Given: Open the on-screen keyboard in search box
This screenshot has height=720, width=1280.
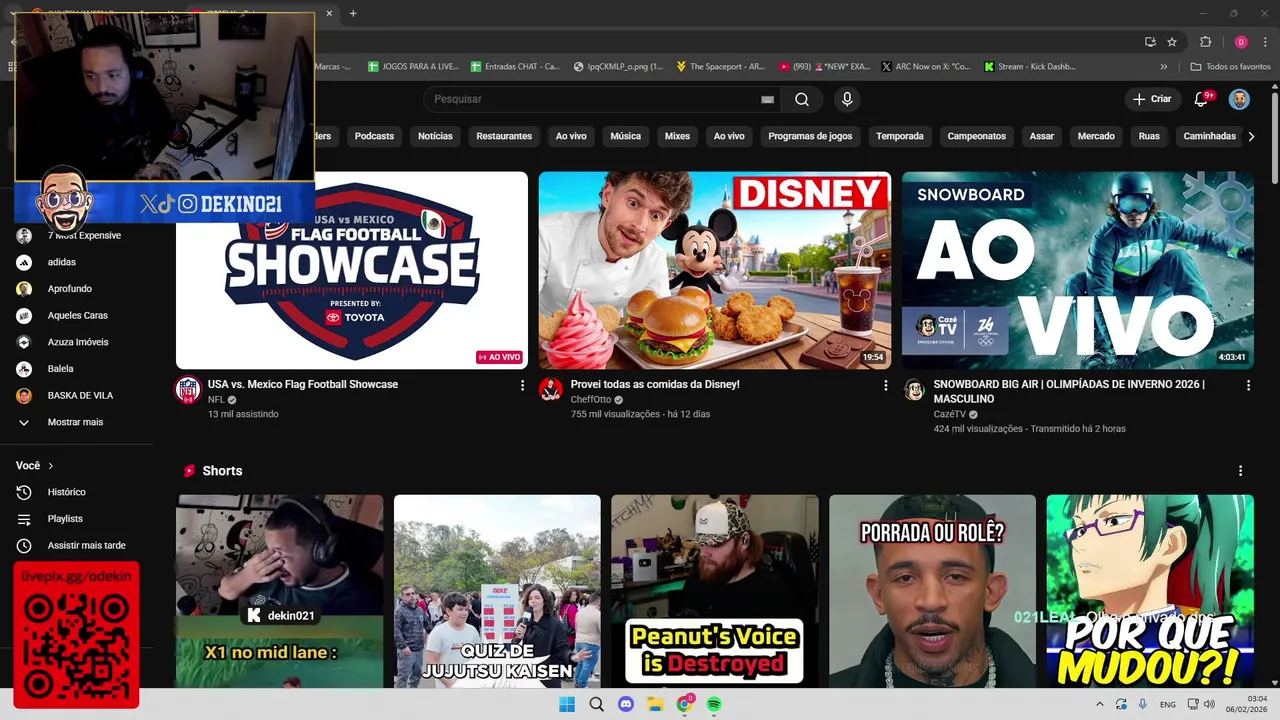Looking at the screenshot, I should coord(767,99).
